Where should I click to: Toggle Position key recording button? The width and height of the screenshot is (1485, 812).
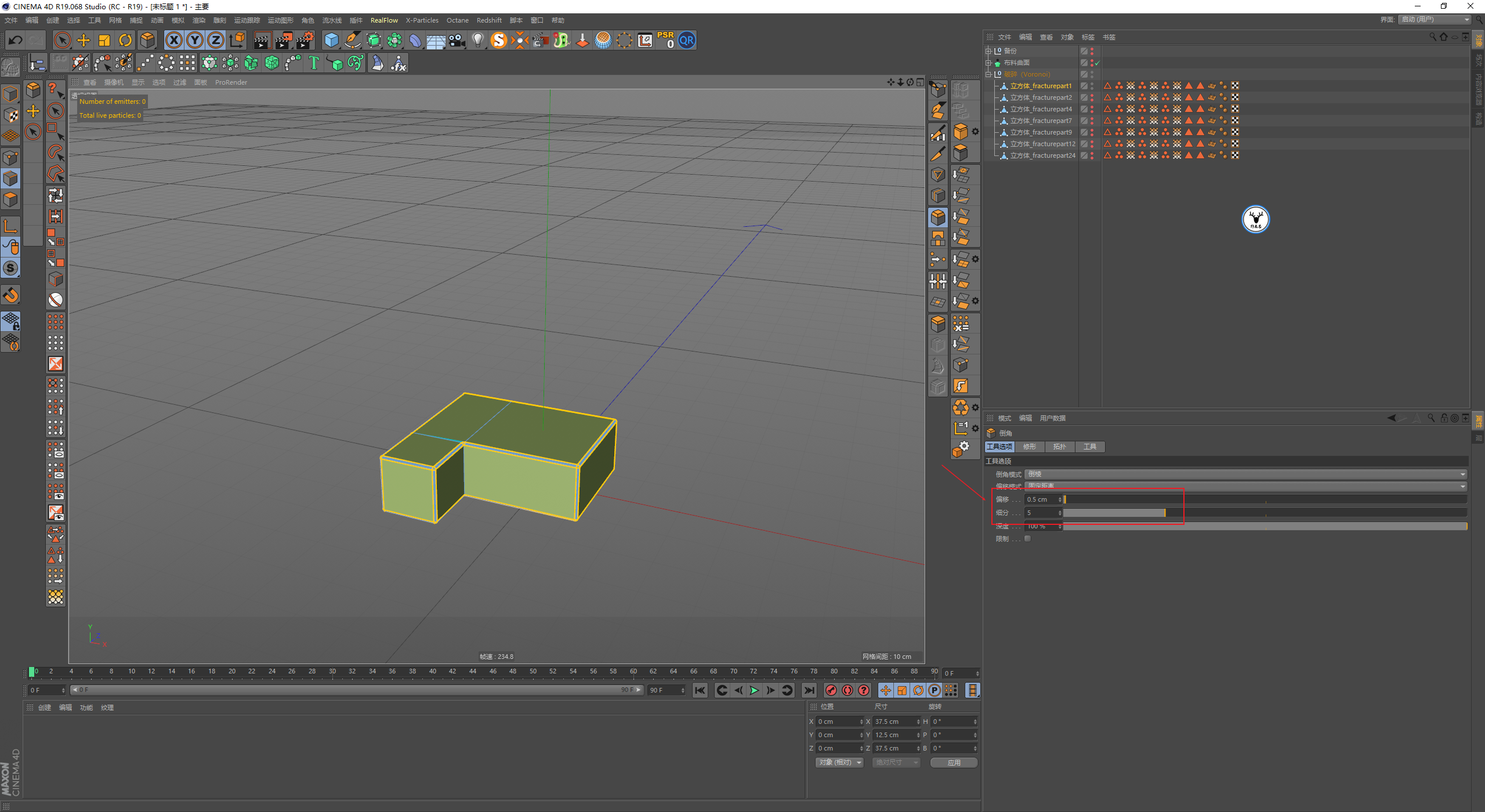point(885,690)
